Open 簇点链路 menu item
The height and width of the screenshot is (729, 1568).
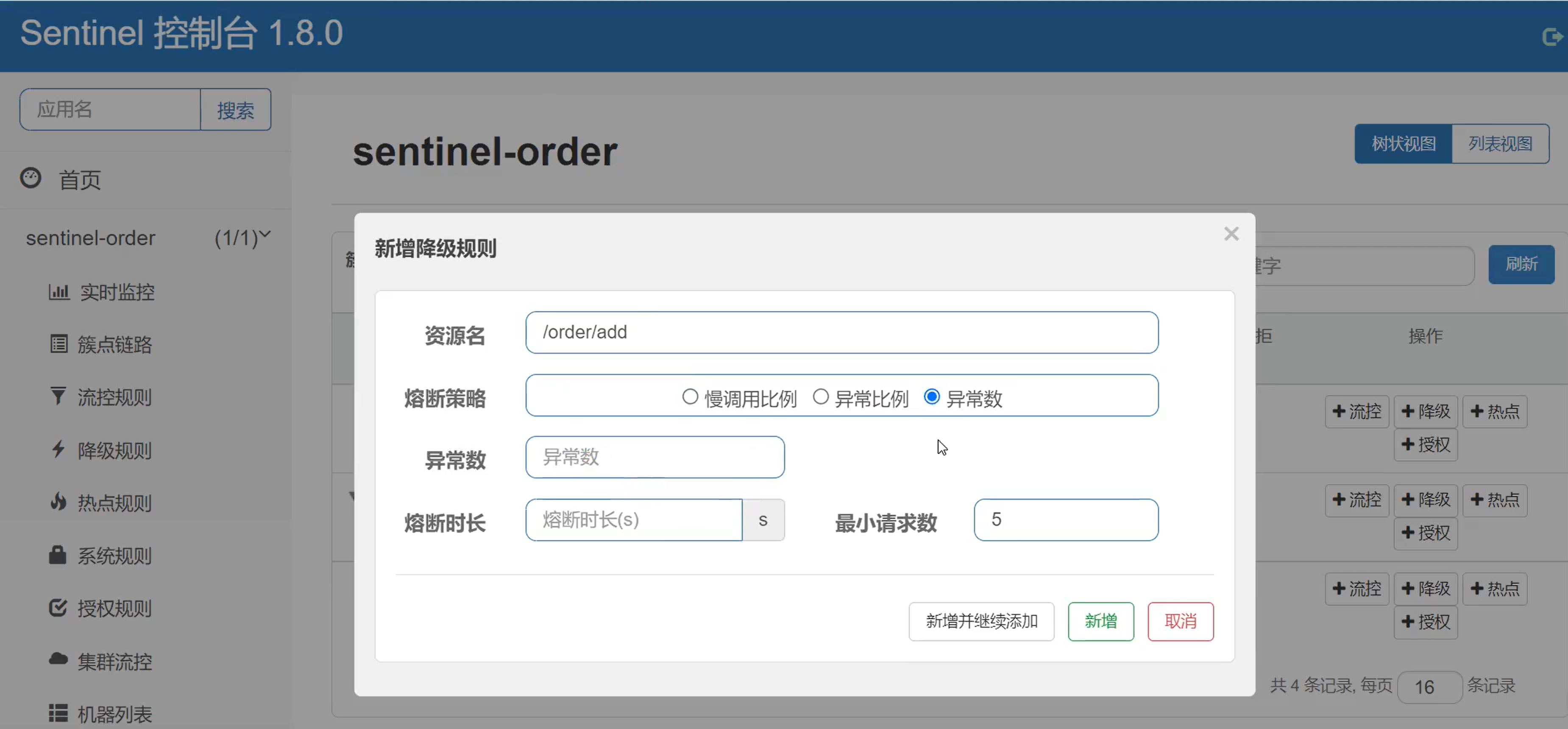tap(114, 345)
